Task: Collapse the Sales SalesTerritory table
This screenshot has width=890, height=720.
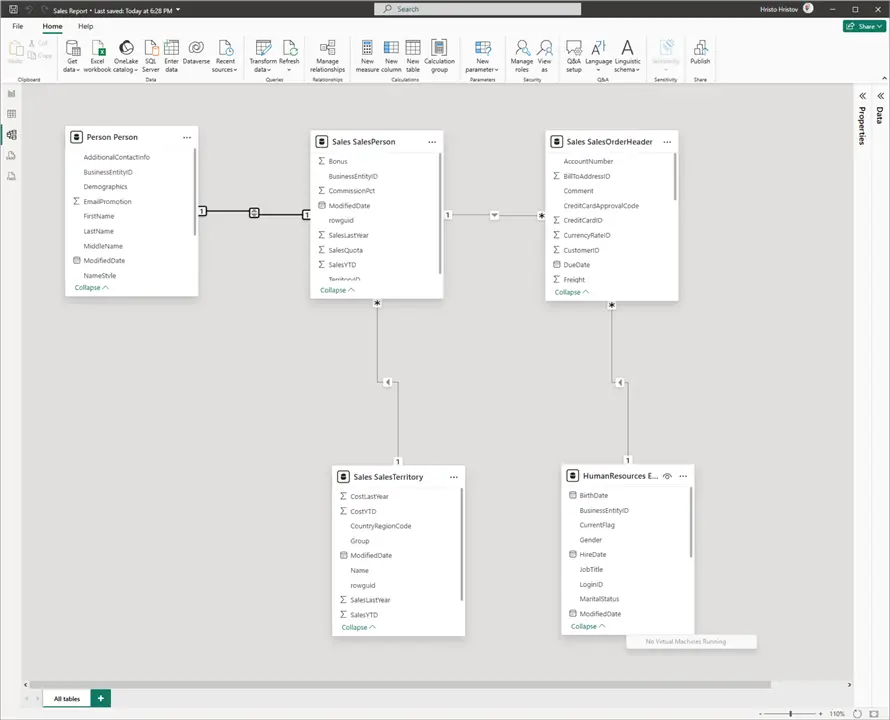Action: [359, 627]
